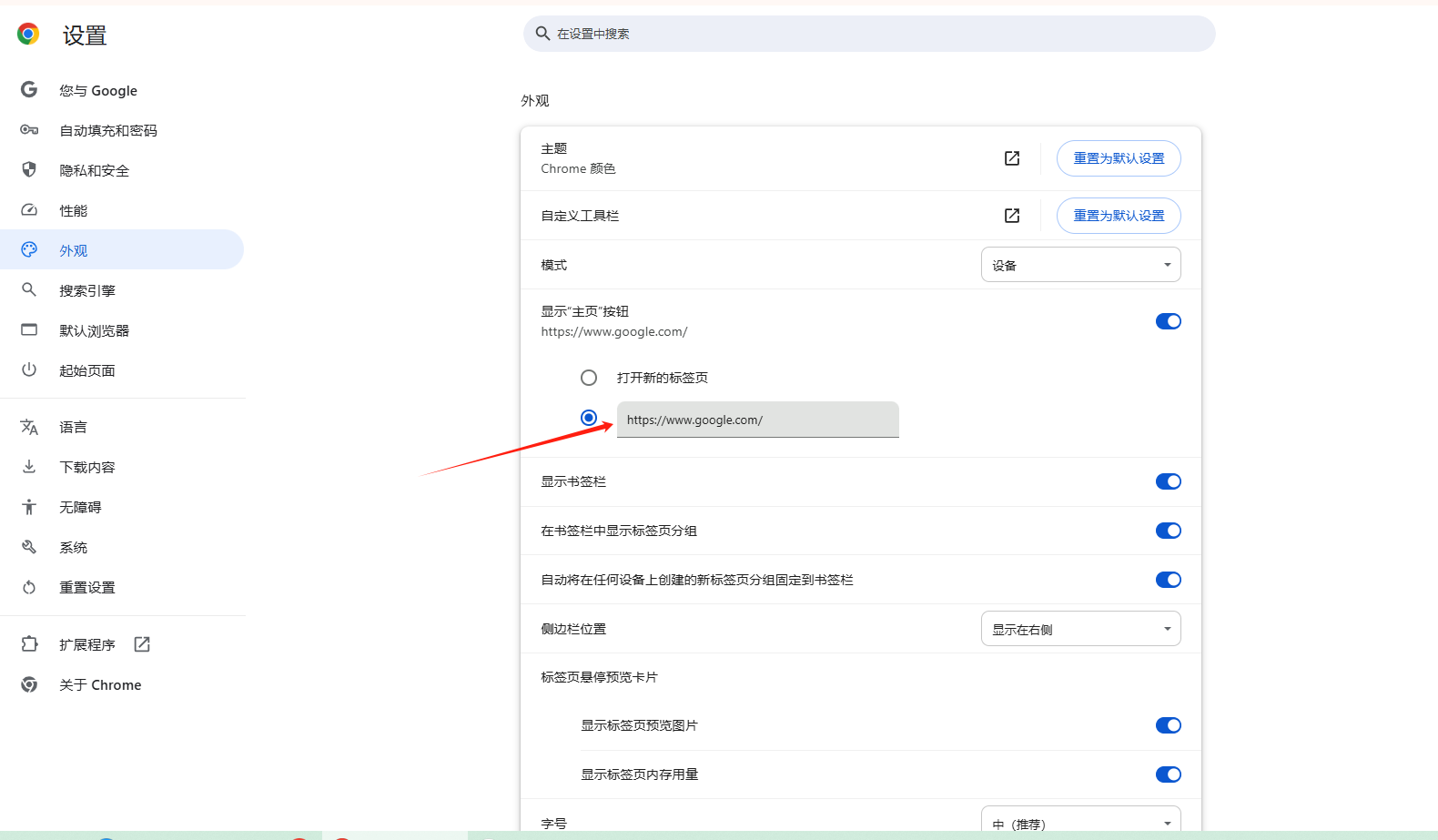Screen dimensions: 1438x840
Task: Click the Chrome icon for 关于 Chrome
Action: [x=29, y=684]
